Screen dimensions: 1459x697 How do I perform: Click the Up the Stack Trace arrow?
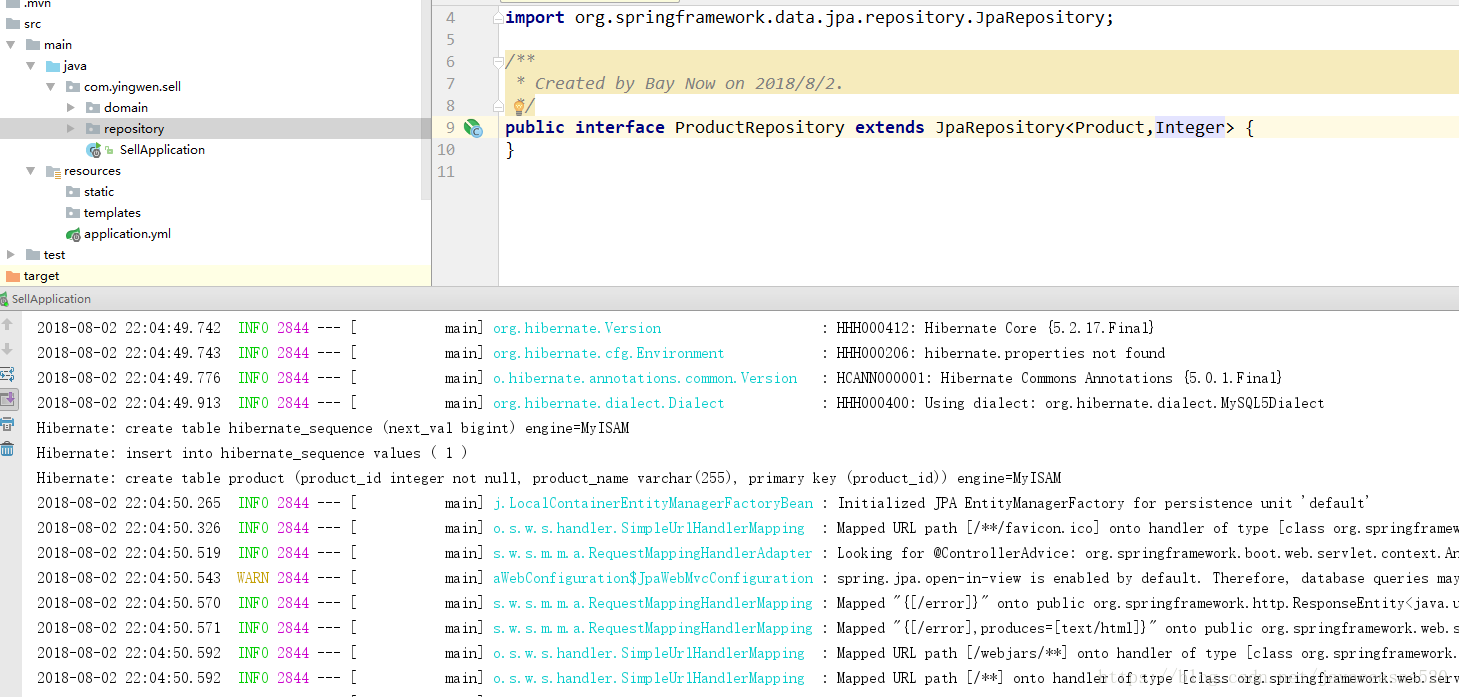7,325
